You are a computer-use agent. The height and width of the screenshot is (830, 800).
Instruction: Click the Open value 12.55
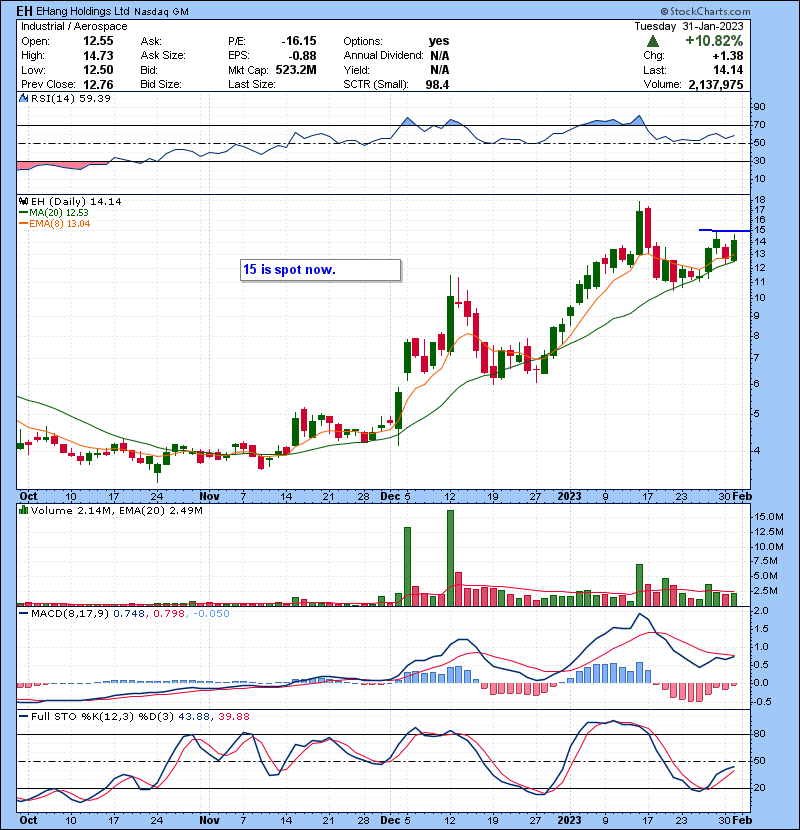[x=98, y=41]
